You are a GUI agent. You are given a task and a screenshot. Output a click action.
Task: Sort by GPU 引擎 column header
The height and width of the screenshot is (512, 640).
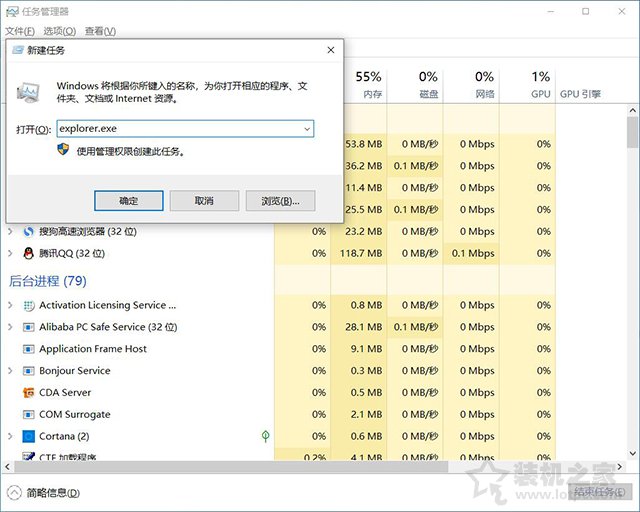[x=580, y=94]
